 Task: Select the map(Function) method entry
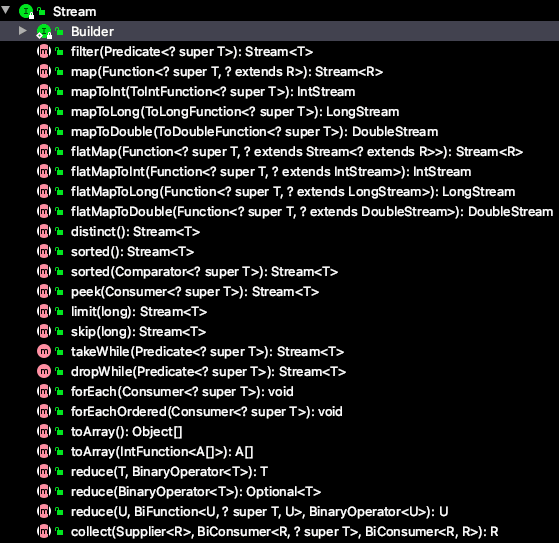[227, 72]
